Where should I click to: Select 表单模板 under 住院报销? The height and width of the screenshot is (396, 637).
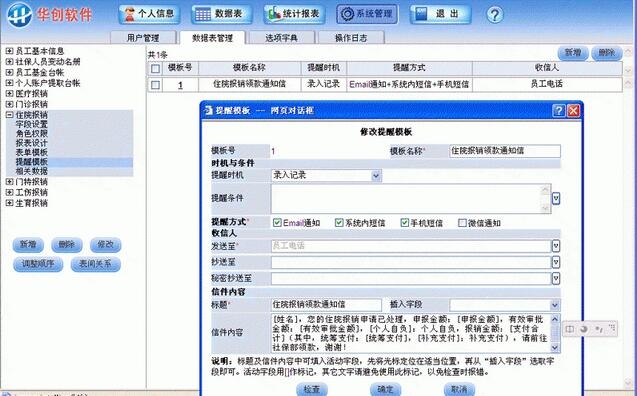coord(32,152)
